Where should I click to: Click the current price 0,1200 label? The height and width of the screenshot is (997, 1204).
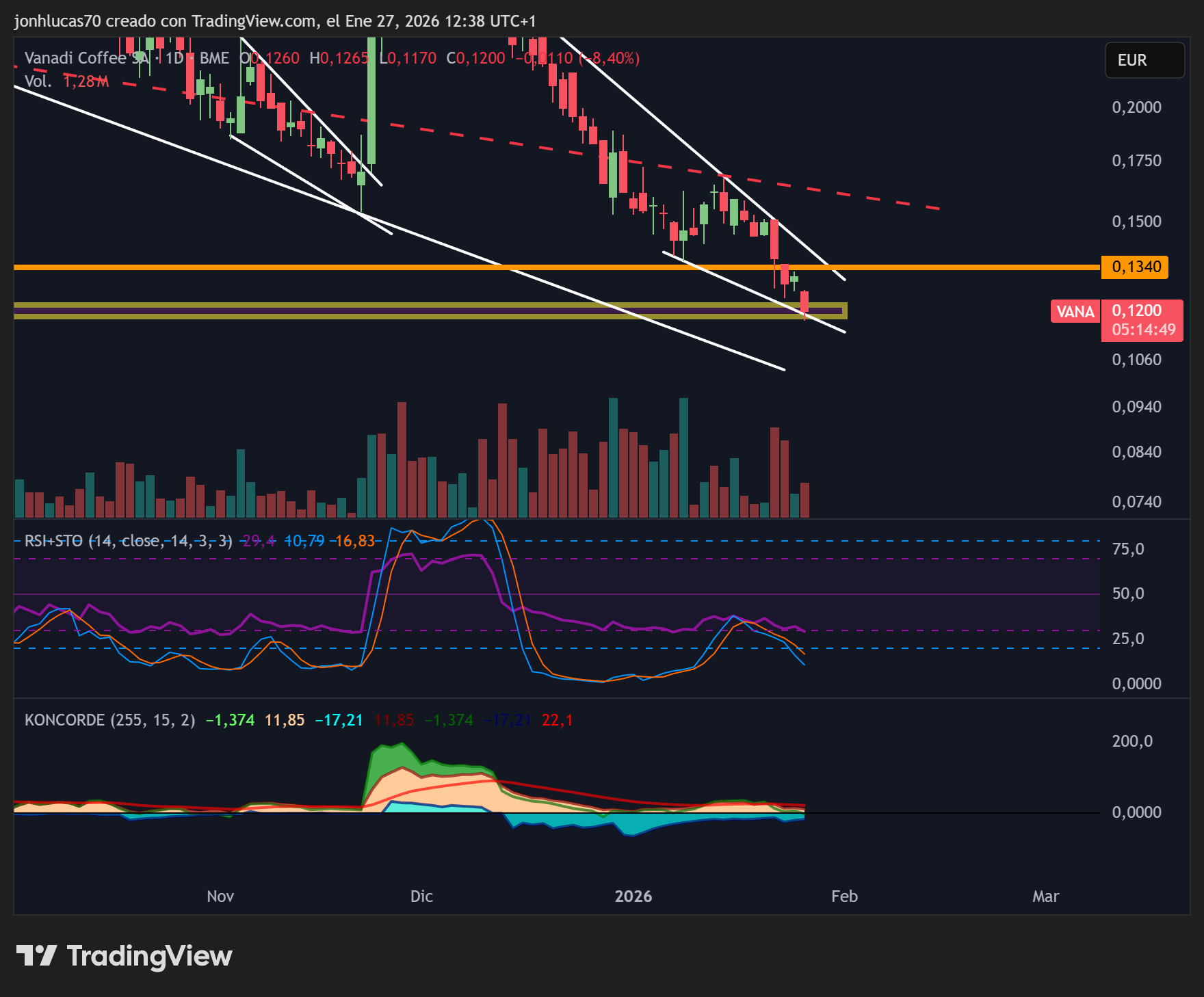1136,310
